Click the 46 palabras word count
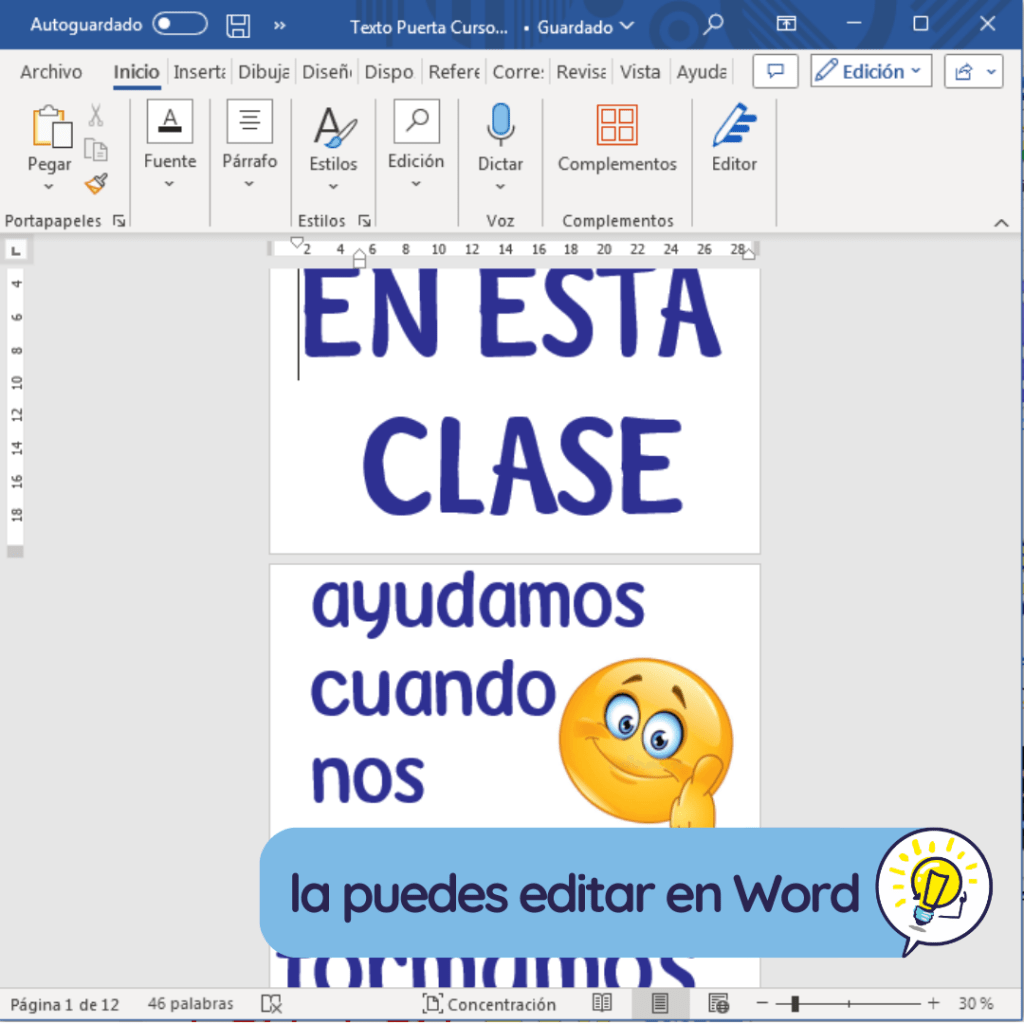The width and height of the screenshot is (1024, 1024). click(190, 1003)
